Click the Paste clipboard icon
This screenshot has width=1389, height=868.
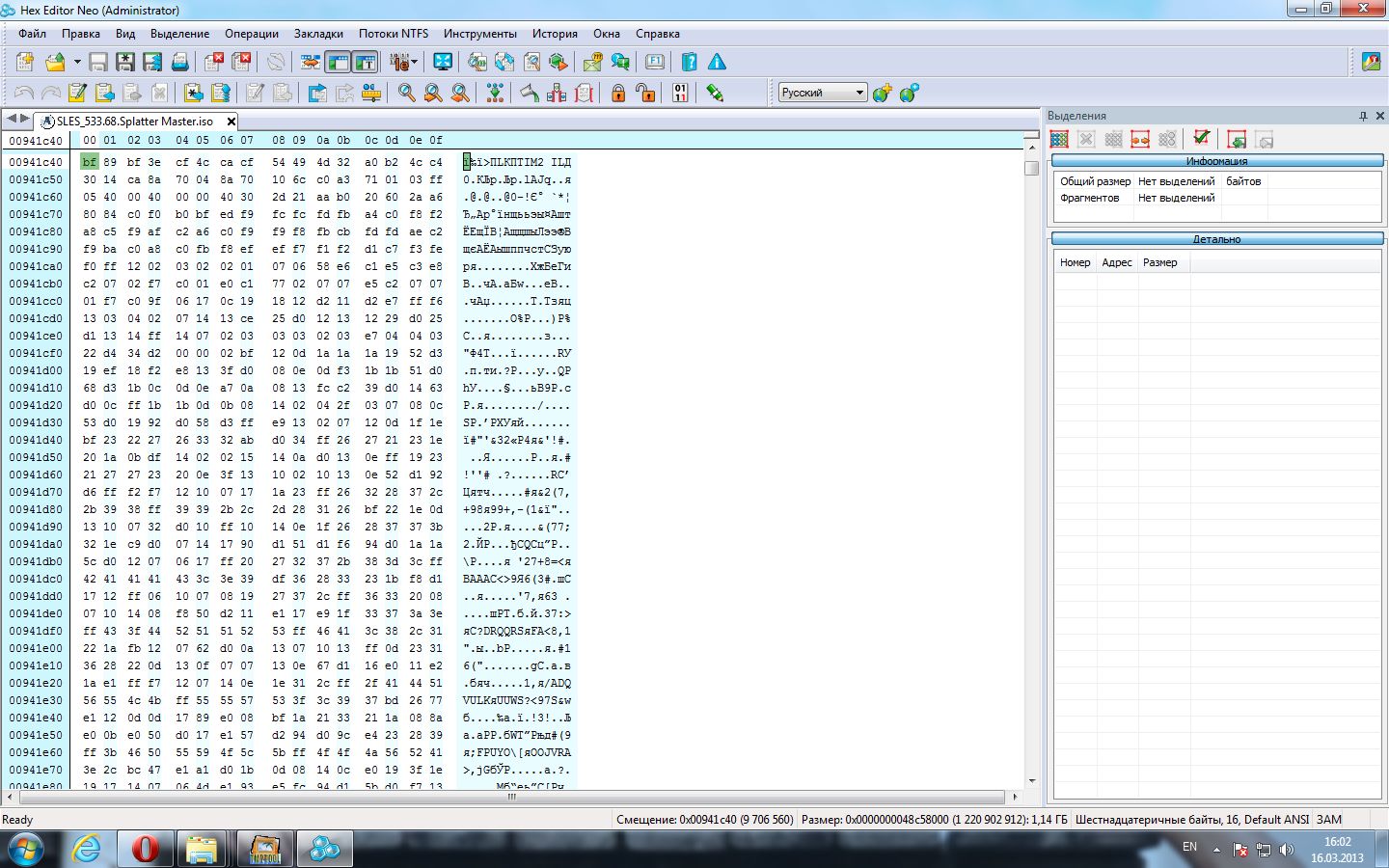[104, 93]
